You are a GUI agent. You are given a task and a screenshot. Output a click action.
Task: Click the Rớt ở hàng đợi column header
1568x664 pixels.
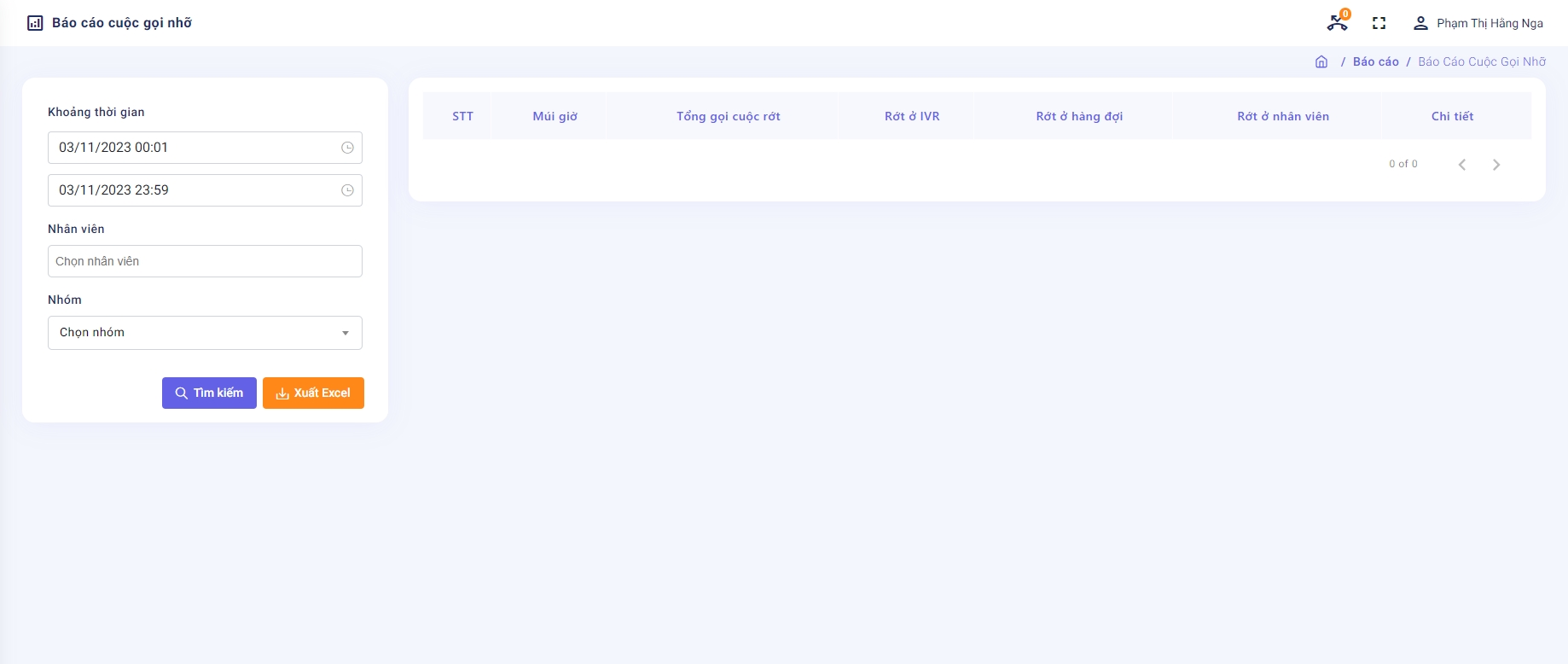point(1079,116)
